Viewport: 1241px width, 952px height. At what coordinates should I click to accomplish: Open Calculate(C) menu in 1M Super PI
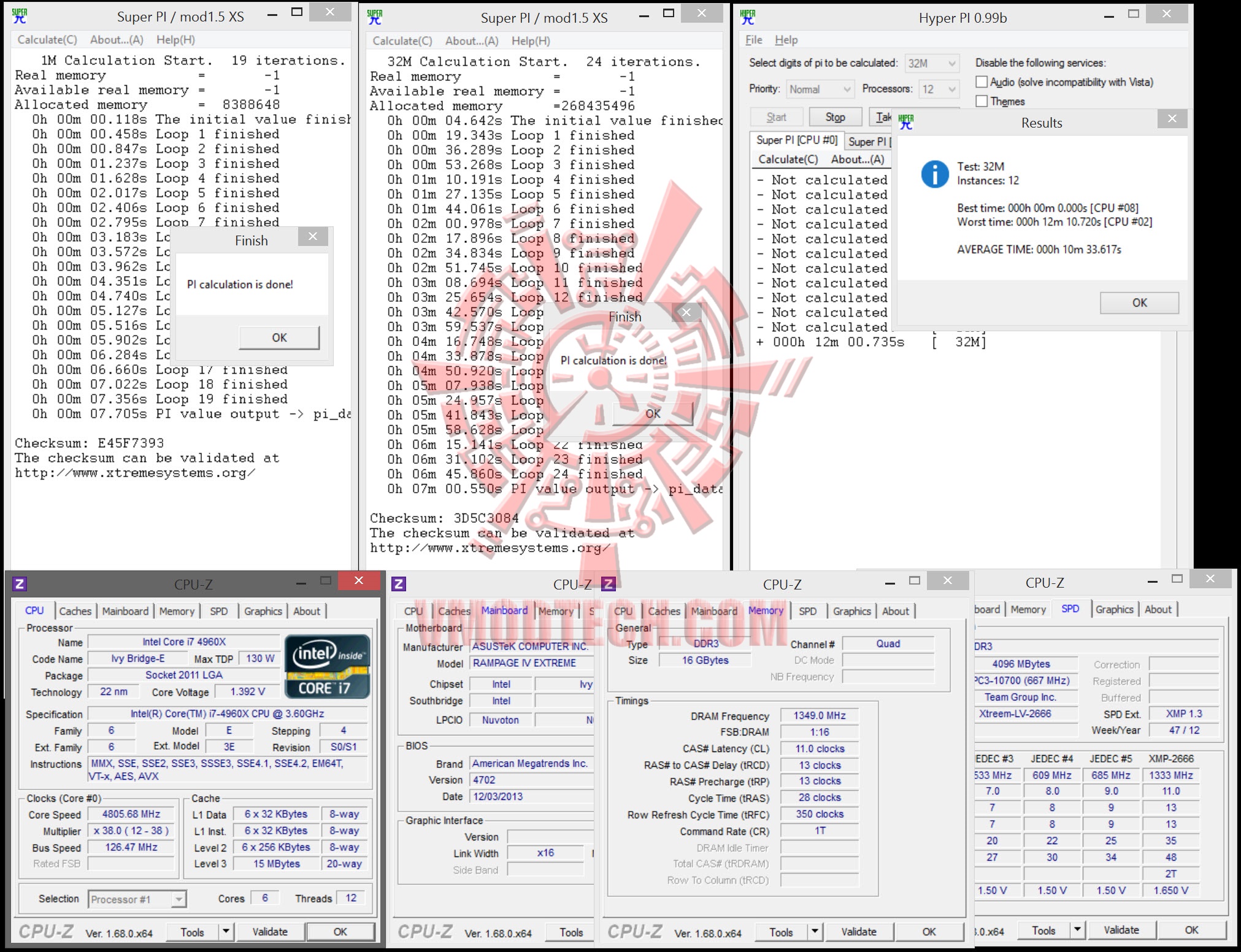[47, 40]
